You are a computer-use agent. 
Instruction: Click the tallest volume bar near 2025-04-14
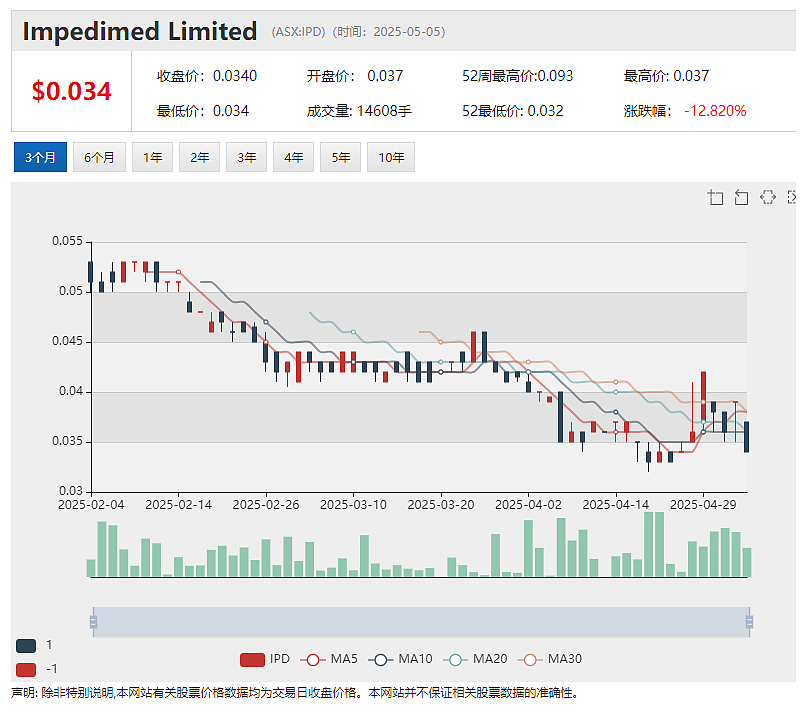[x=649, y=544]
